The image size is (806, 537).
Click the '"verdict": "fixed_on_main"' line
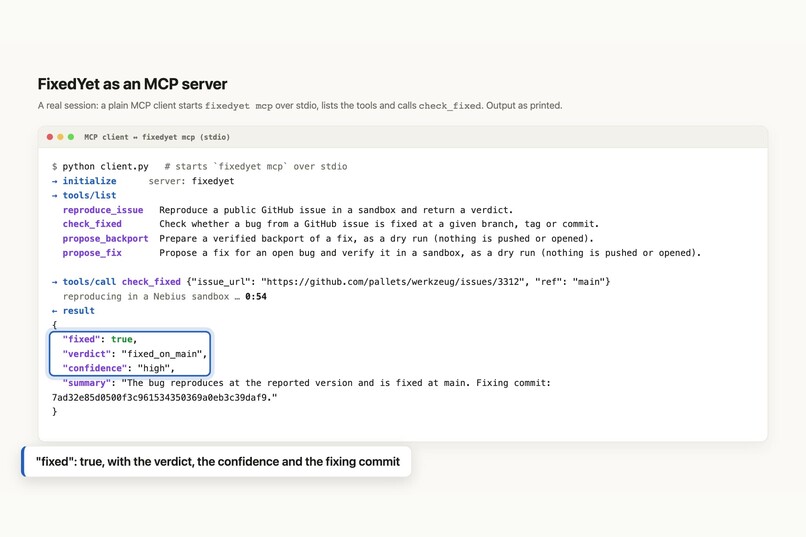pos(135,354)
